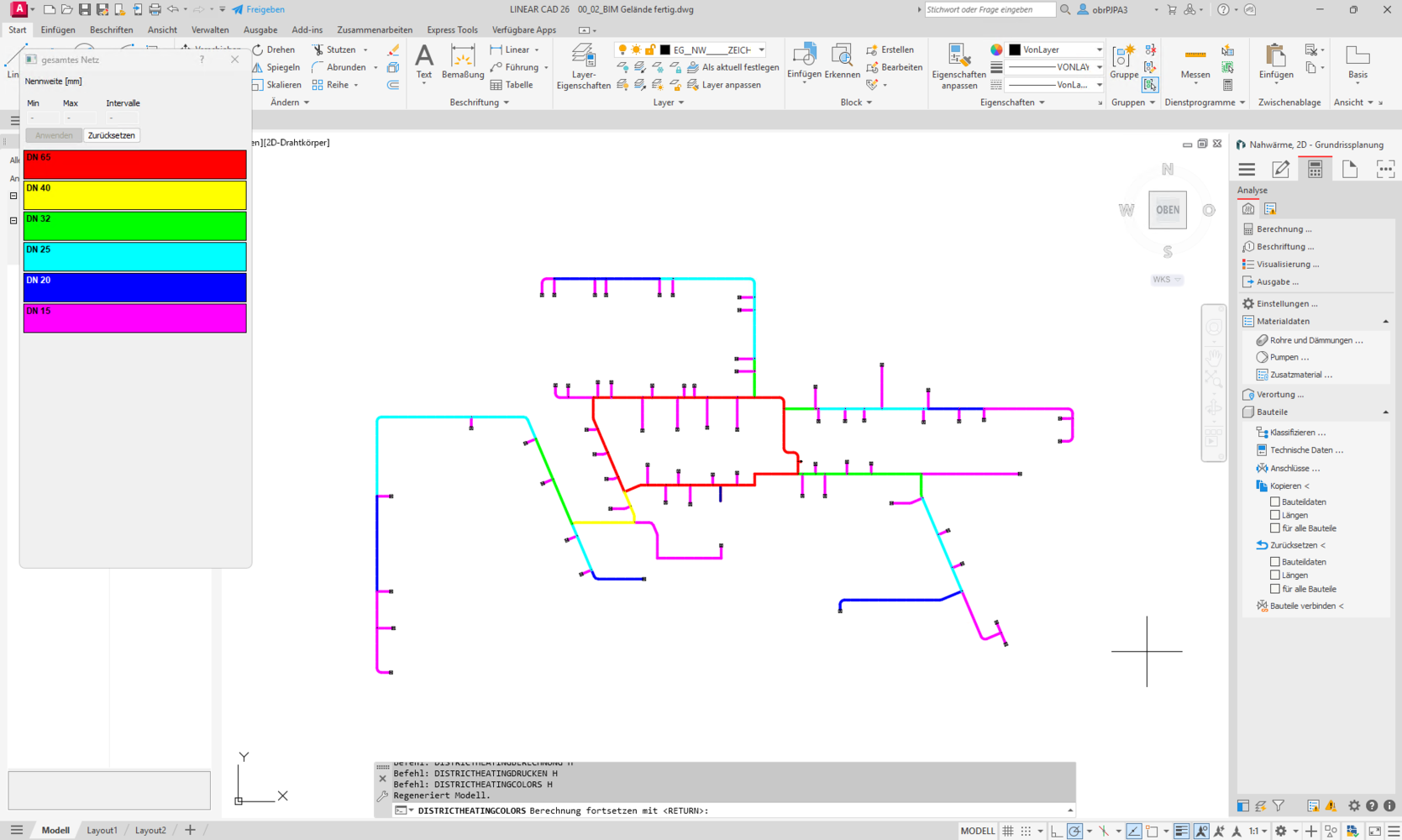Switch to Layout1 tab
1402x840 pixels.
point(102,830)
